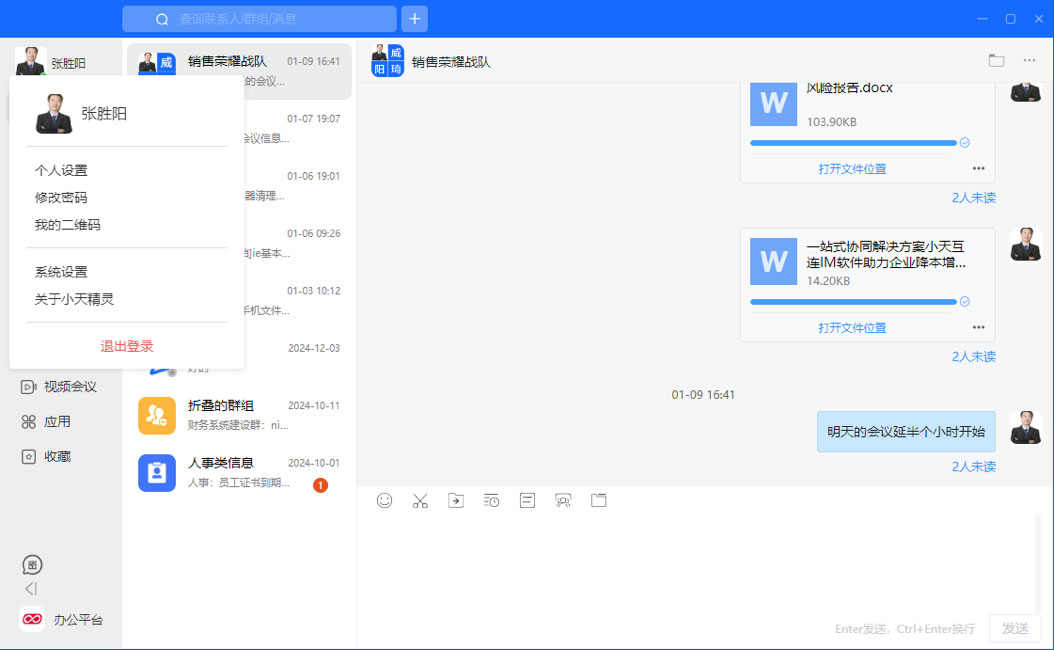
Task: Click the 视频会议 sidebar icon
Action: (29, 387)
